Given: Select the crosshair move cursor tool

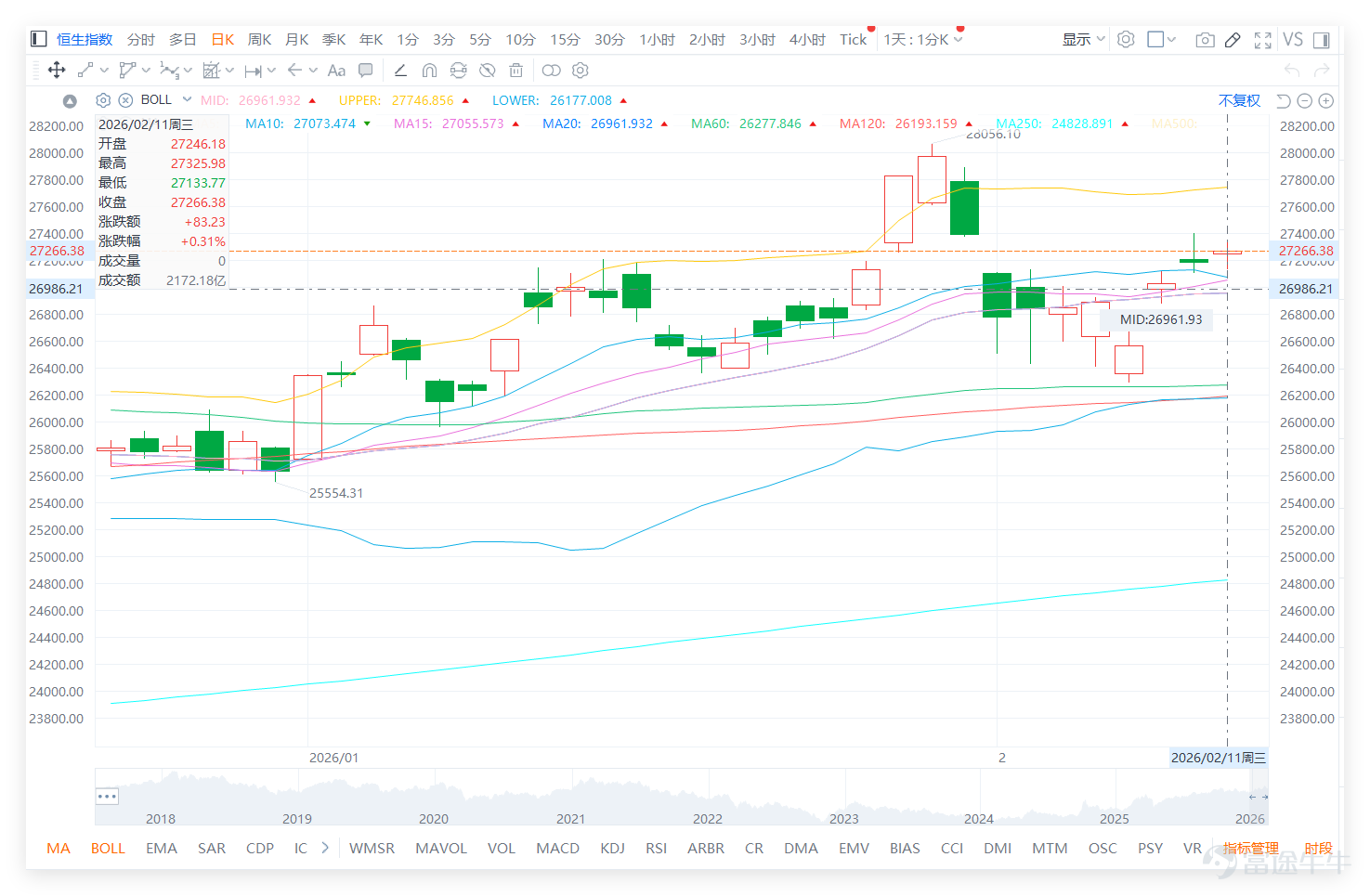Looking at the screenshot, I should tap(57, 71).
